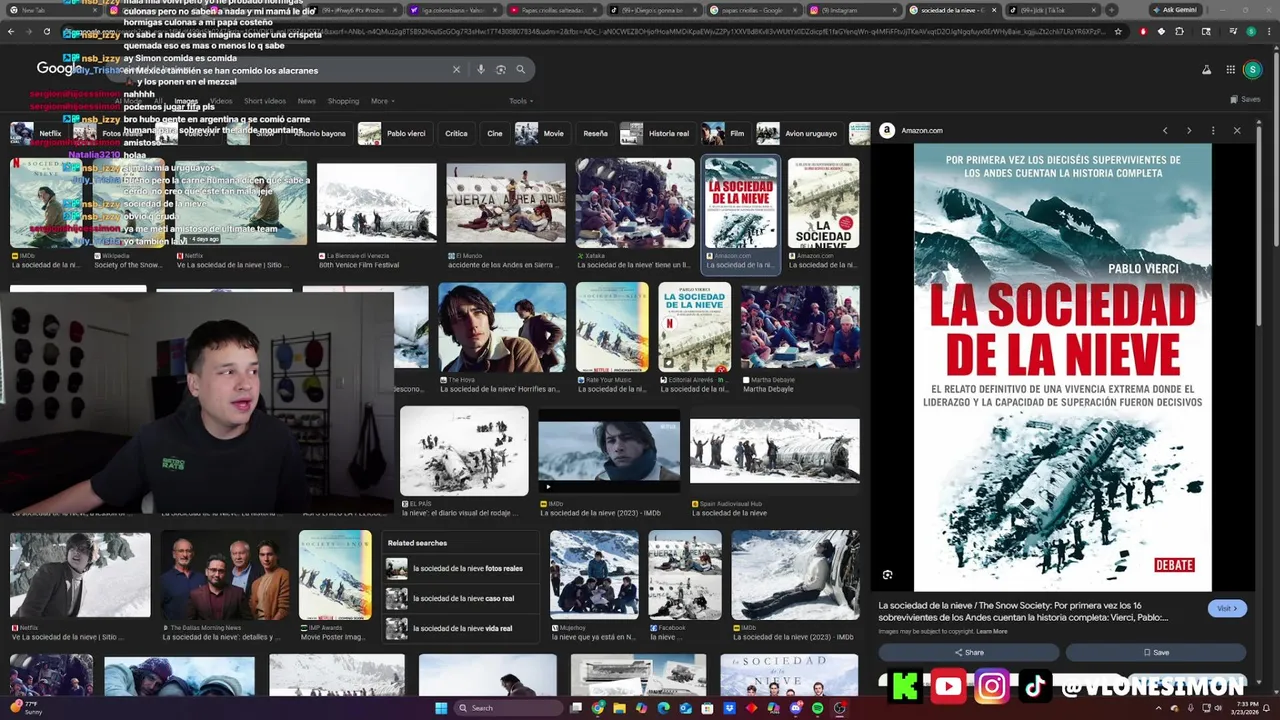Close the image preview panel
This screenshot has height=720, width=1280.
(1237, 130)
